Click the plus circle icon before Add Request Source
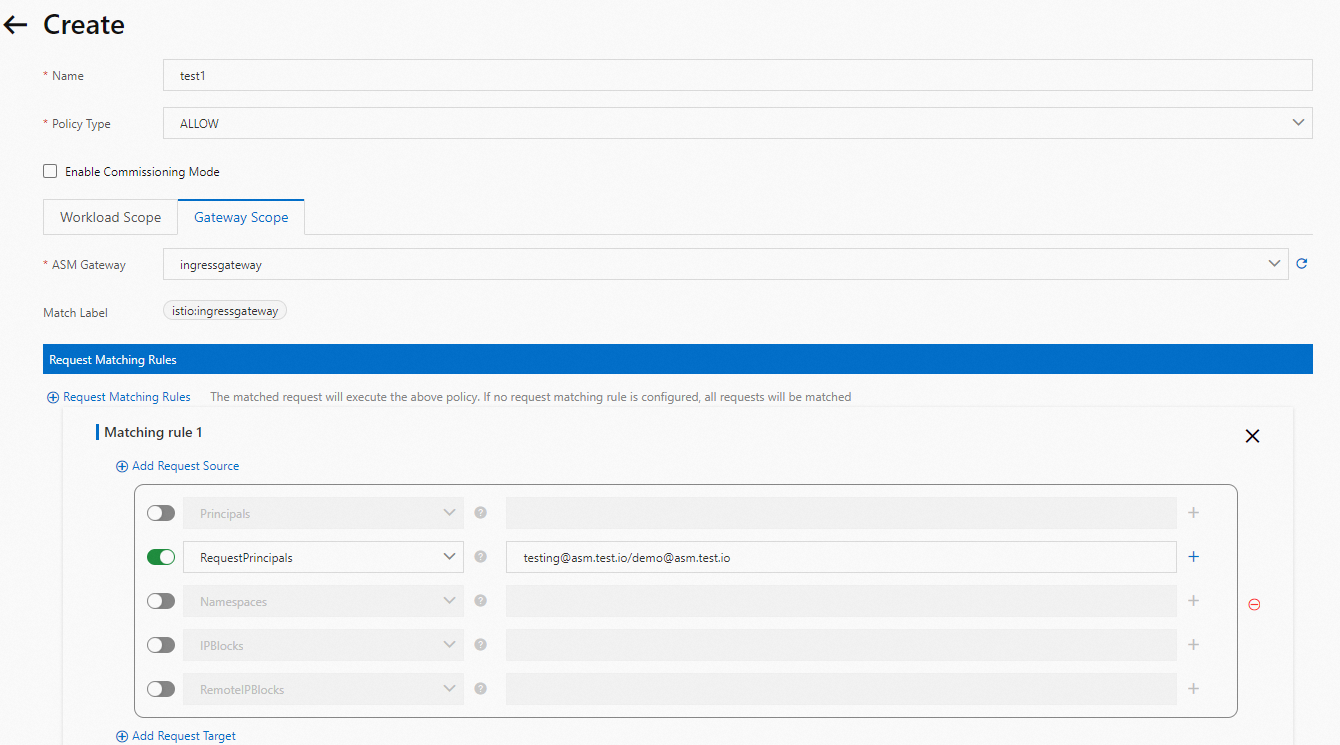This screenshot has width=1340, height=745. 120,465
